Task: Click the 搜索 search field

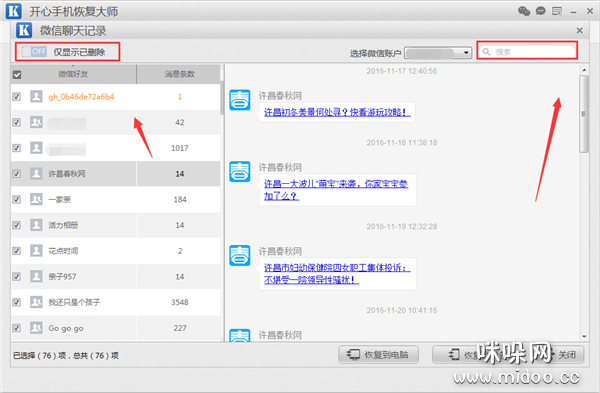Action: pyautogui.click(x=527, y=51)
